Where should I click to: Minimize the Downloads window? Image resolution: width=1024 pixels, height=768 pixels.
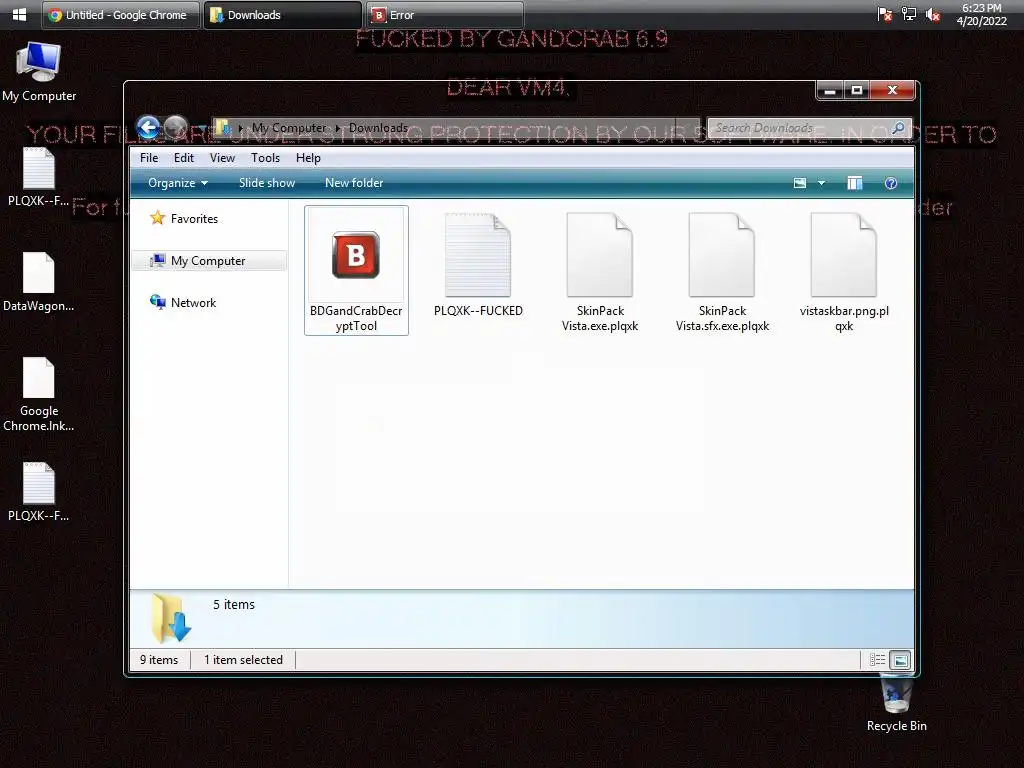[x=830, y=90]
